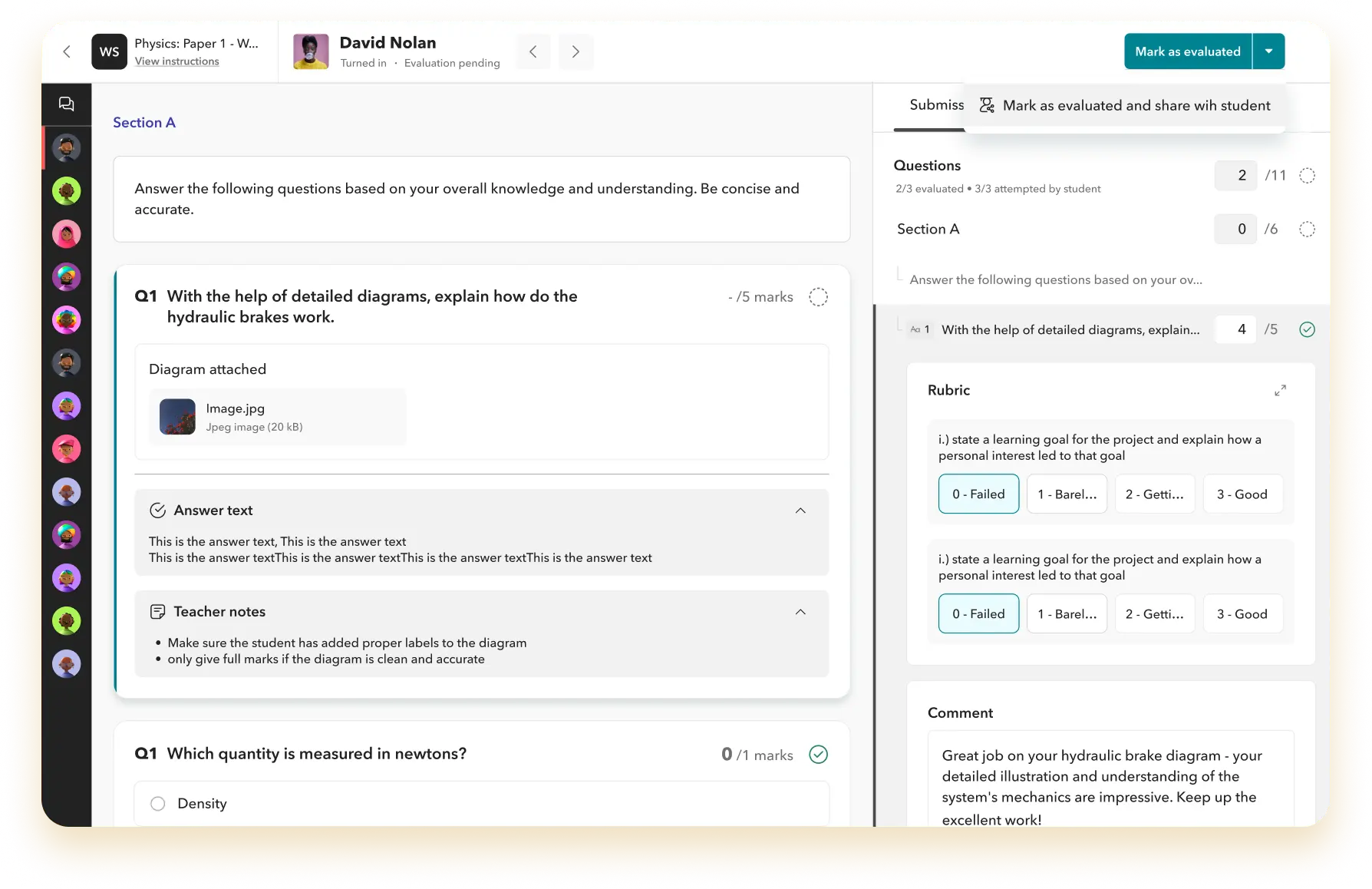Open the Mark as evaluated dropdown arrow

pos(1268,51)
